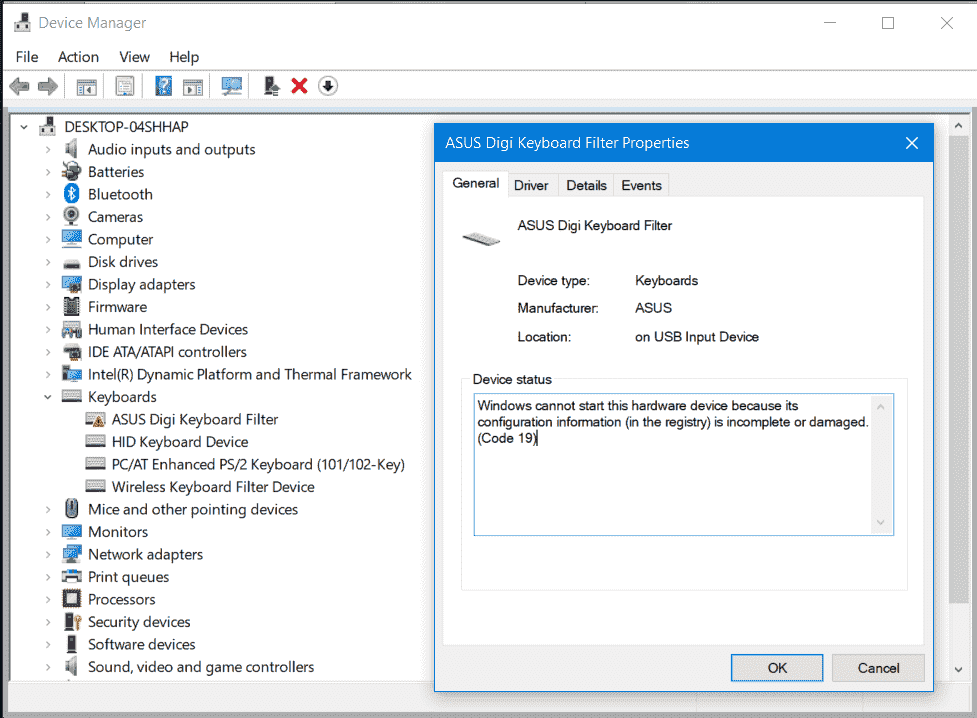Click the Network adapters icon

point(72,554)
